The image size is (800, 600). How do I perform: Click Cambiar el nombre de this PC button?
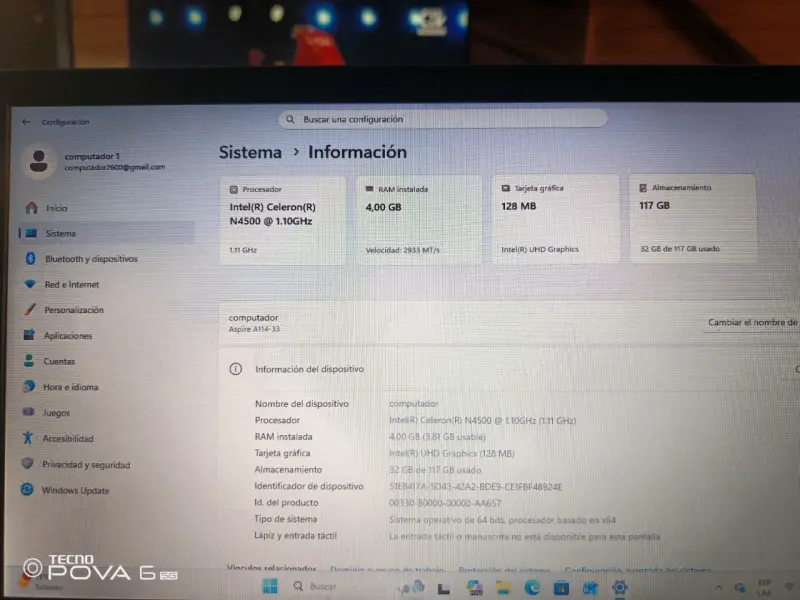[x=752, y=322]
